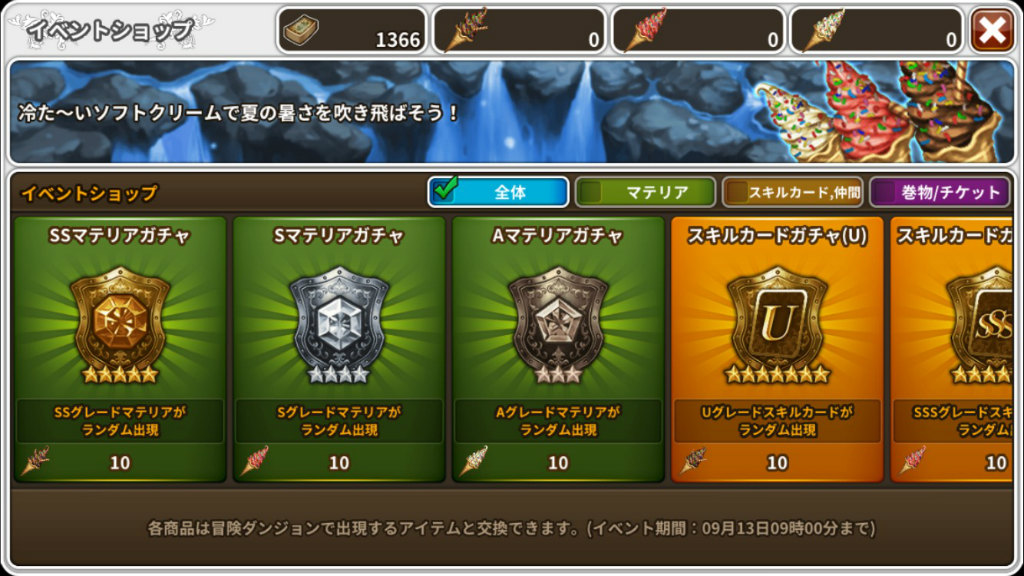Click the SSS skill card gacha emblem
The height and width of the screenshot is (576, 1024).
pyautogui.click(x=980, y=324)
